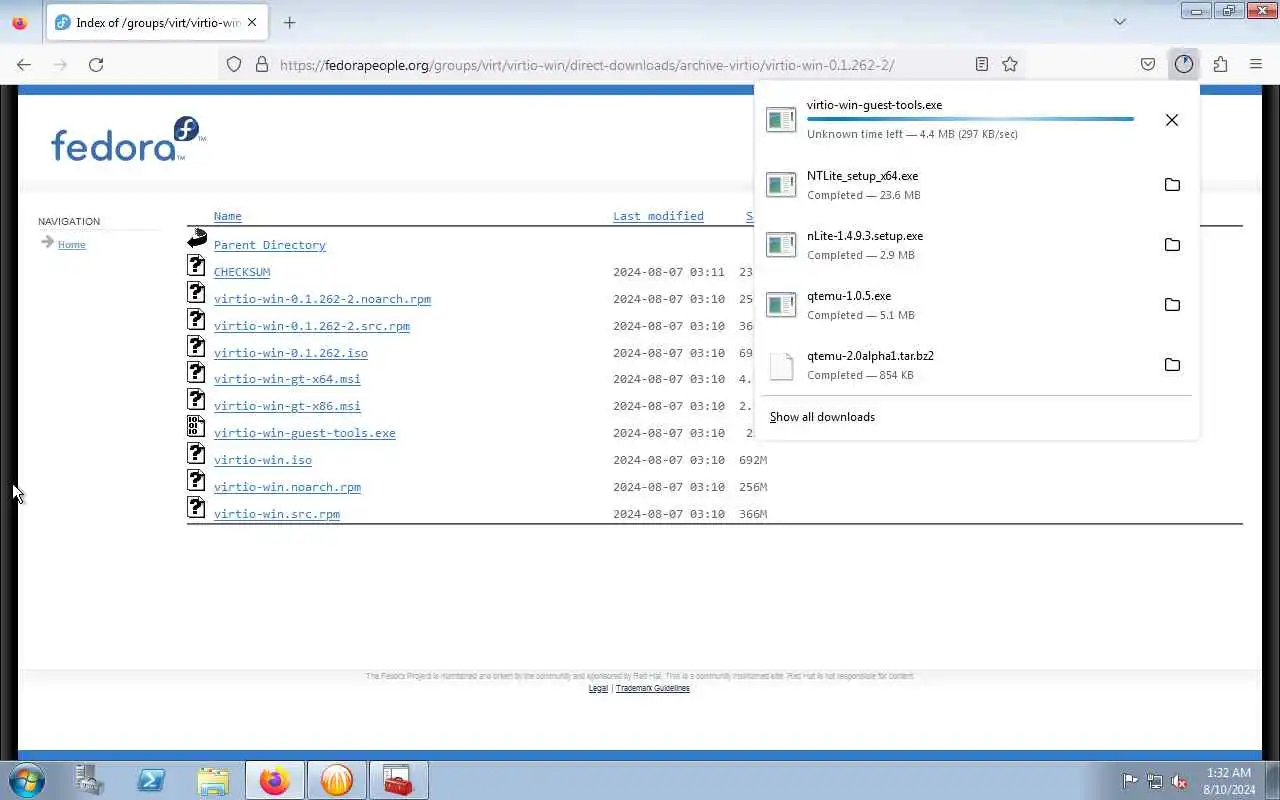The image size is (1280, 800).
Task: Bookmark this page with the star
Action: pyautogui.click(x=1010, y=64)
